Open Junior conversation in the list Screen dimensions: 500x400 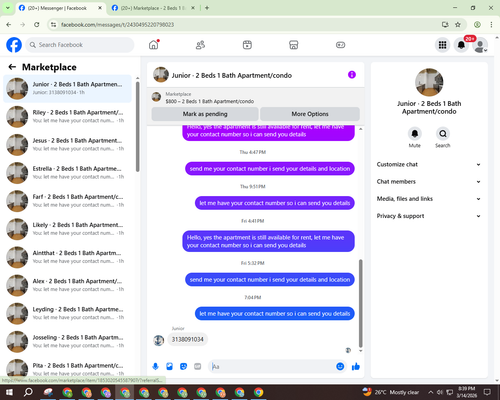click(x=67, y=89)
